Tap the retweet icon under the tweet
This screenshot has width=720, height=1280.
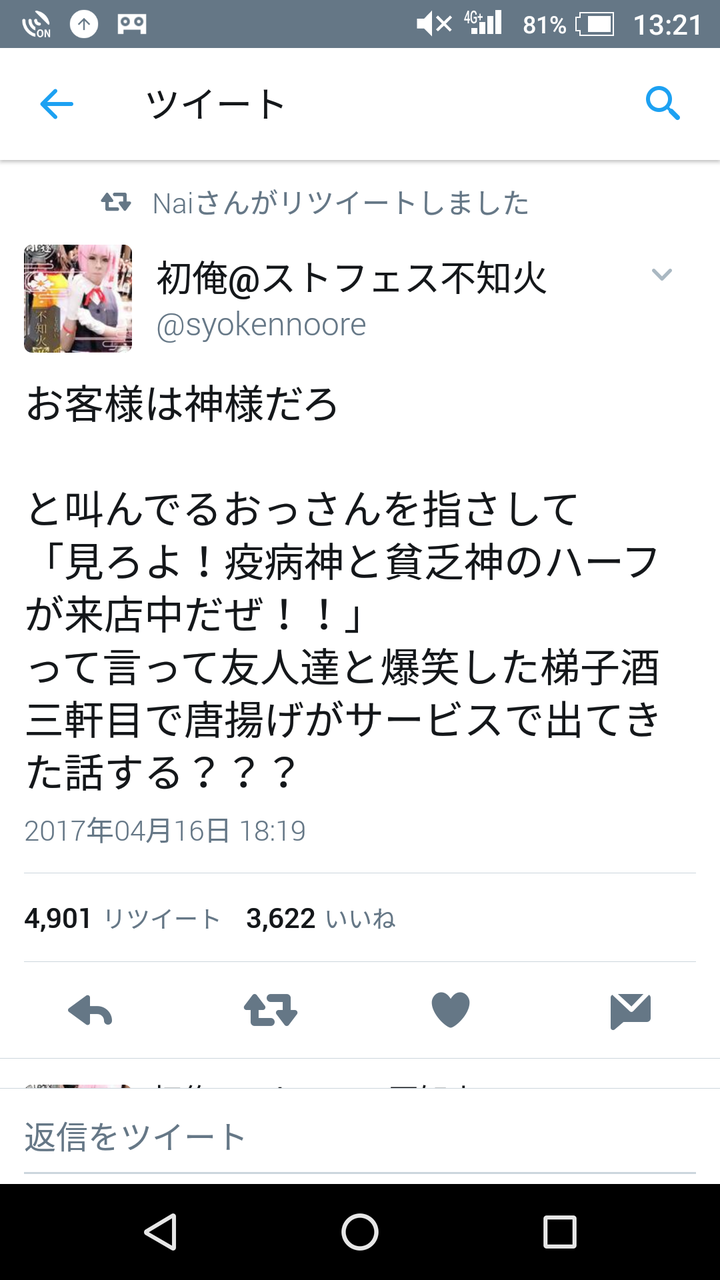click(270, 1011)
